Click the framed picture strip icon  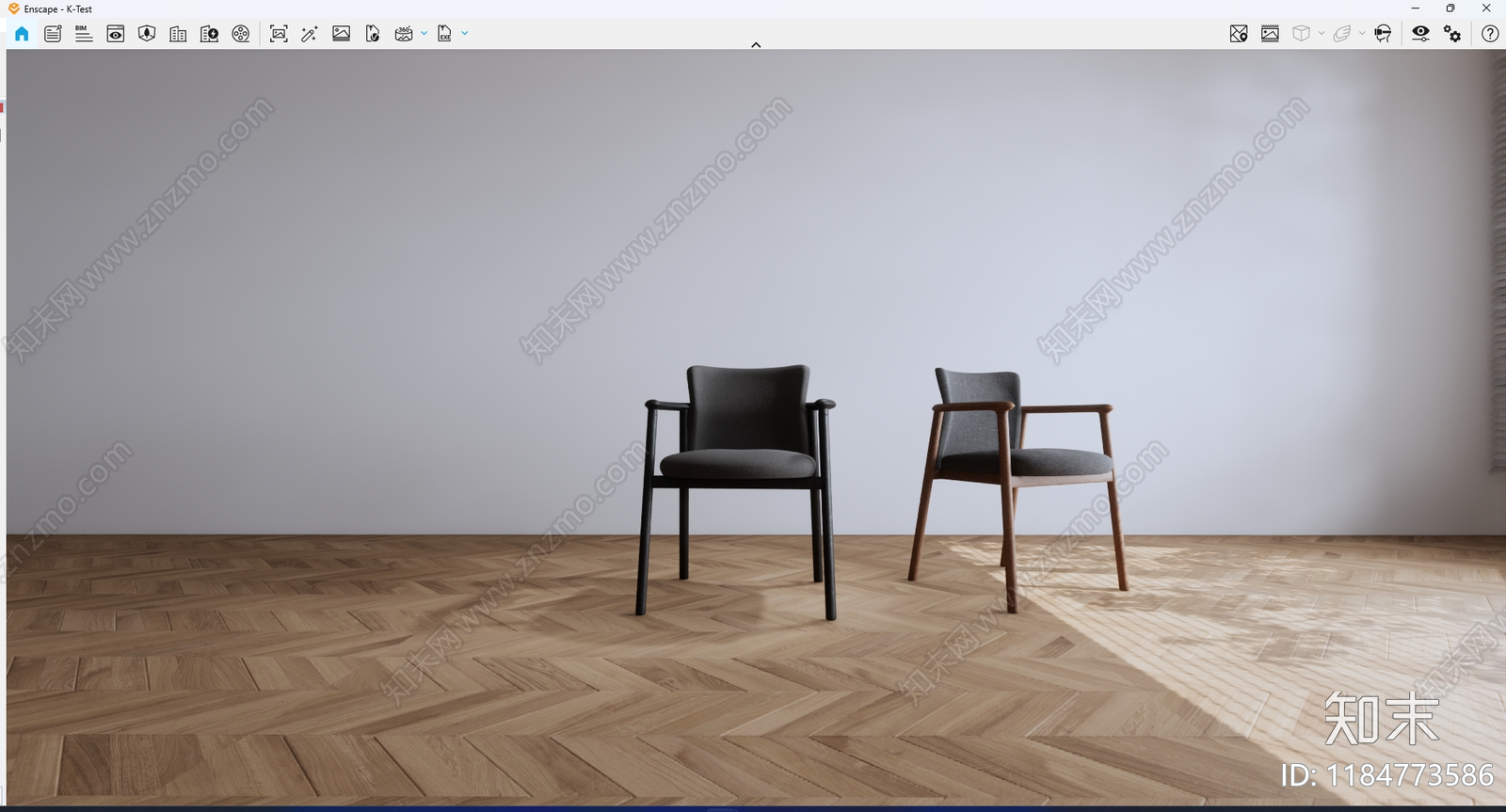1270,34
